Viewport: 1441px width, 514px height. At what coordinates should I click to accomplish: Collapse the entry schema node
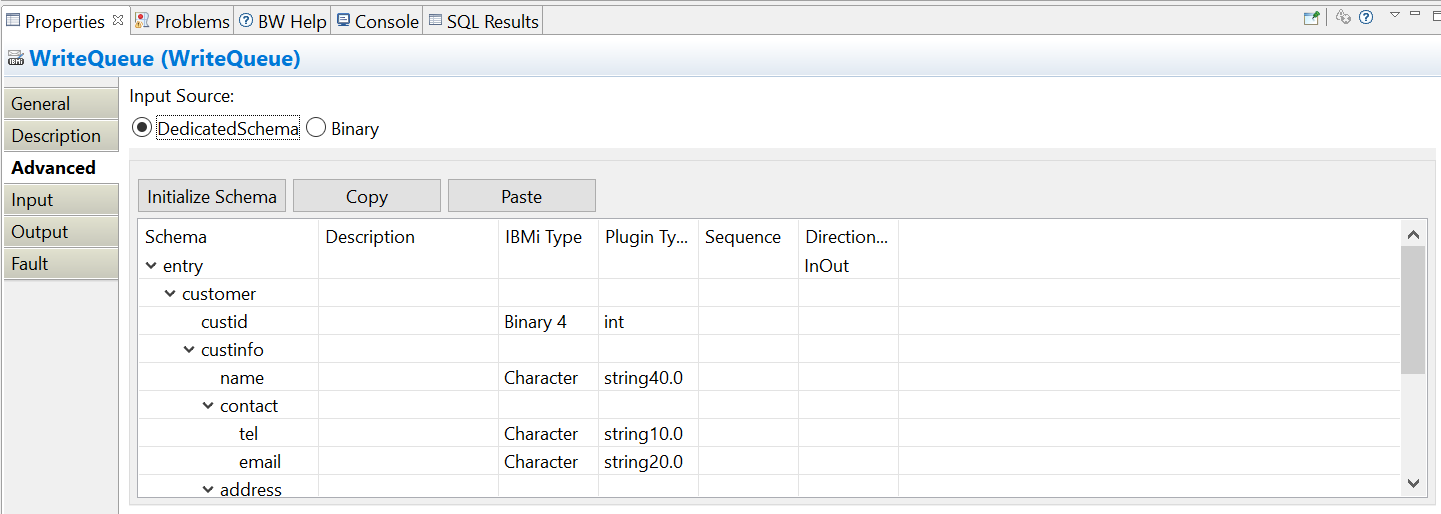click(151, 266)
